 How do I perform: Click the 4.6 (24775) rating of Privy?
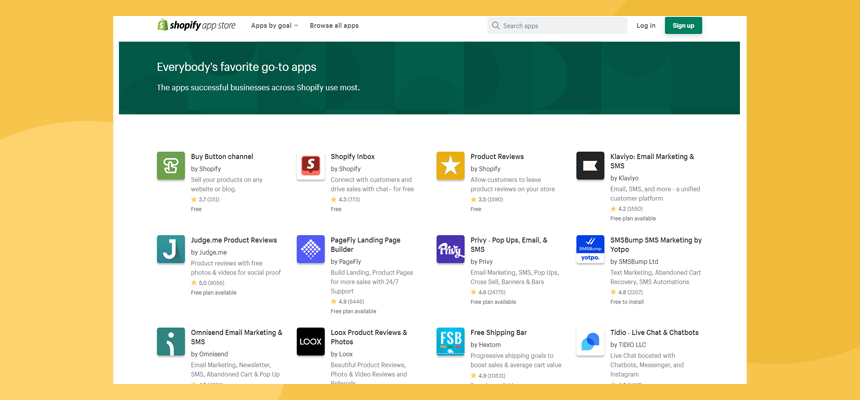click(x=488, y=292)
